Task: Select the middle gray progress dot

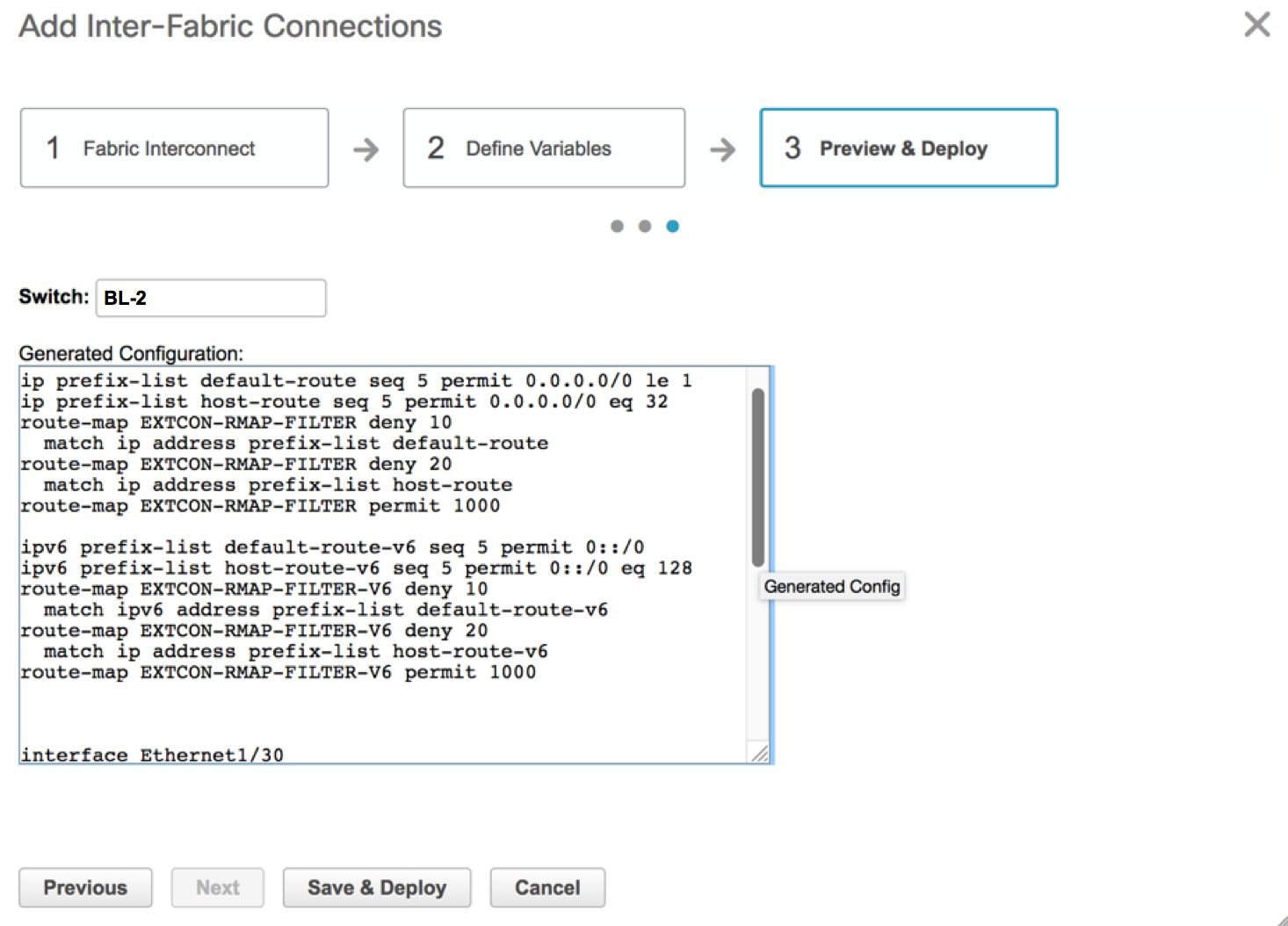Action: 644,226
